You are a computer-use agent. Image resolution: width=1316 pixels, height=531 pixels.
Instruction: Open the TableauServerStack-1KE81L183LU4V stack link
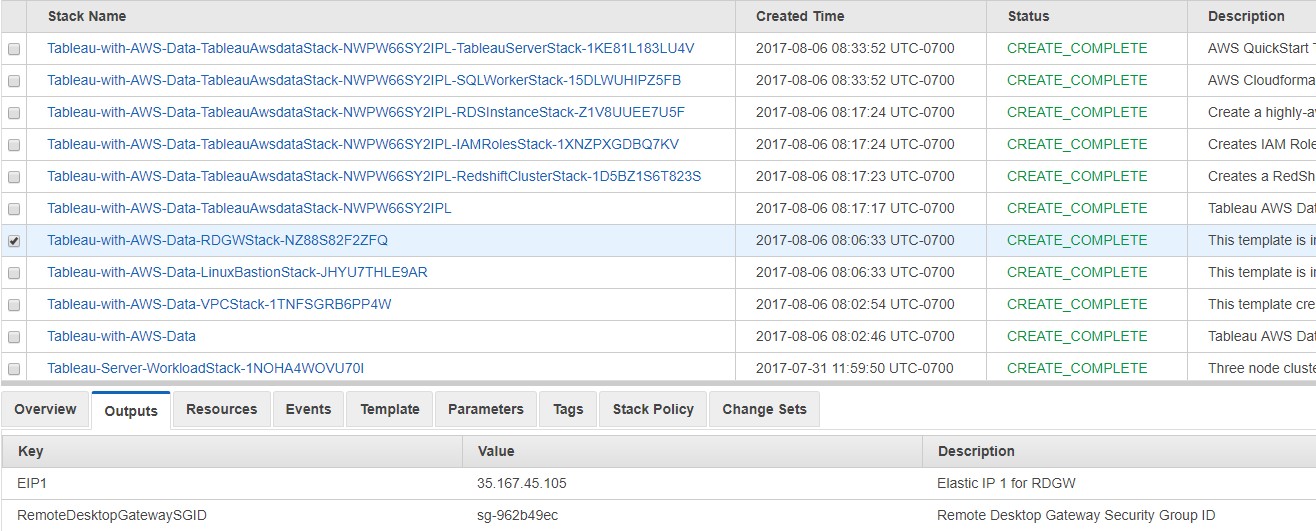(371, 48)
